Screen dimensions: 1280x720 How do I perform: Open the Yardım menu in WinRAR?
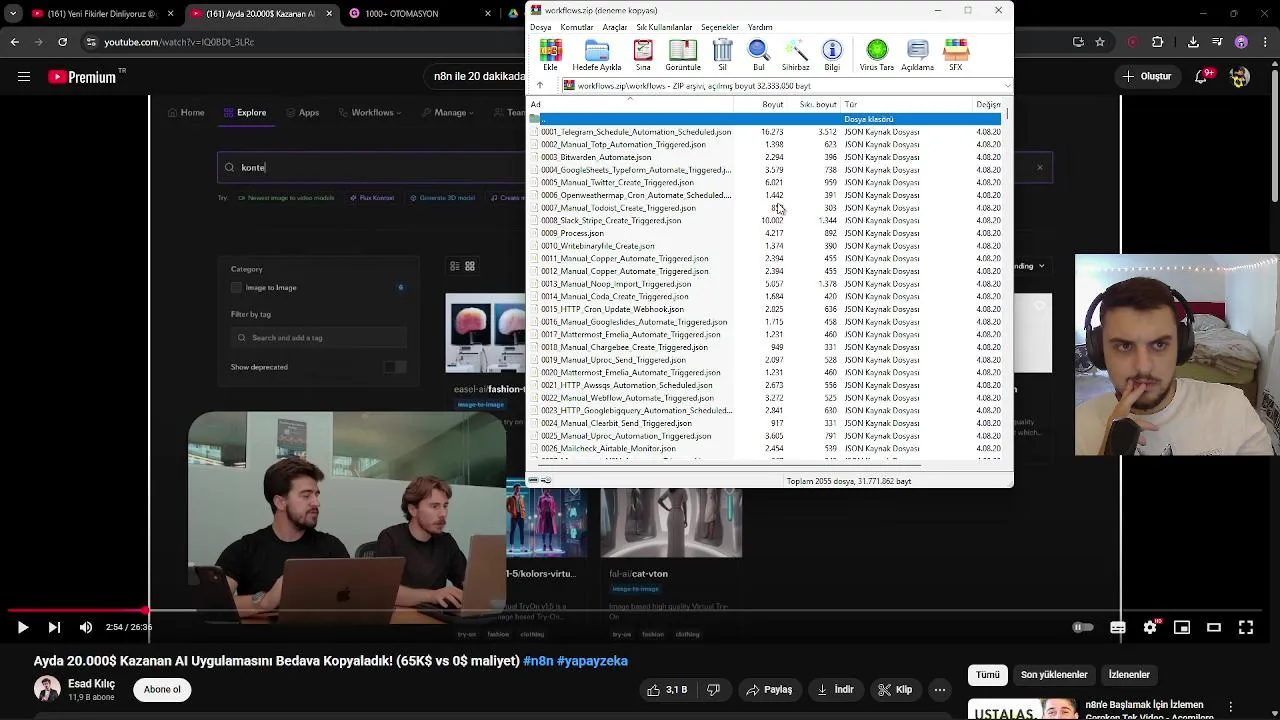tap(760, 27)
